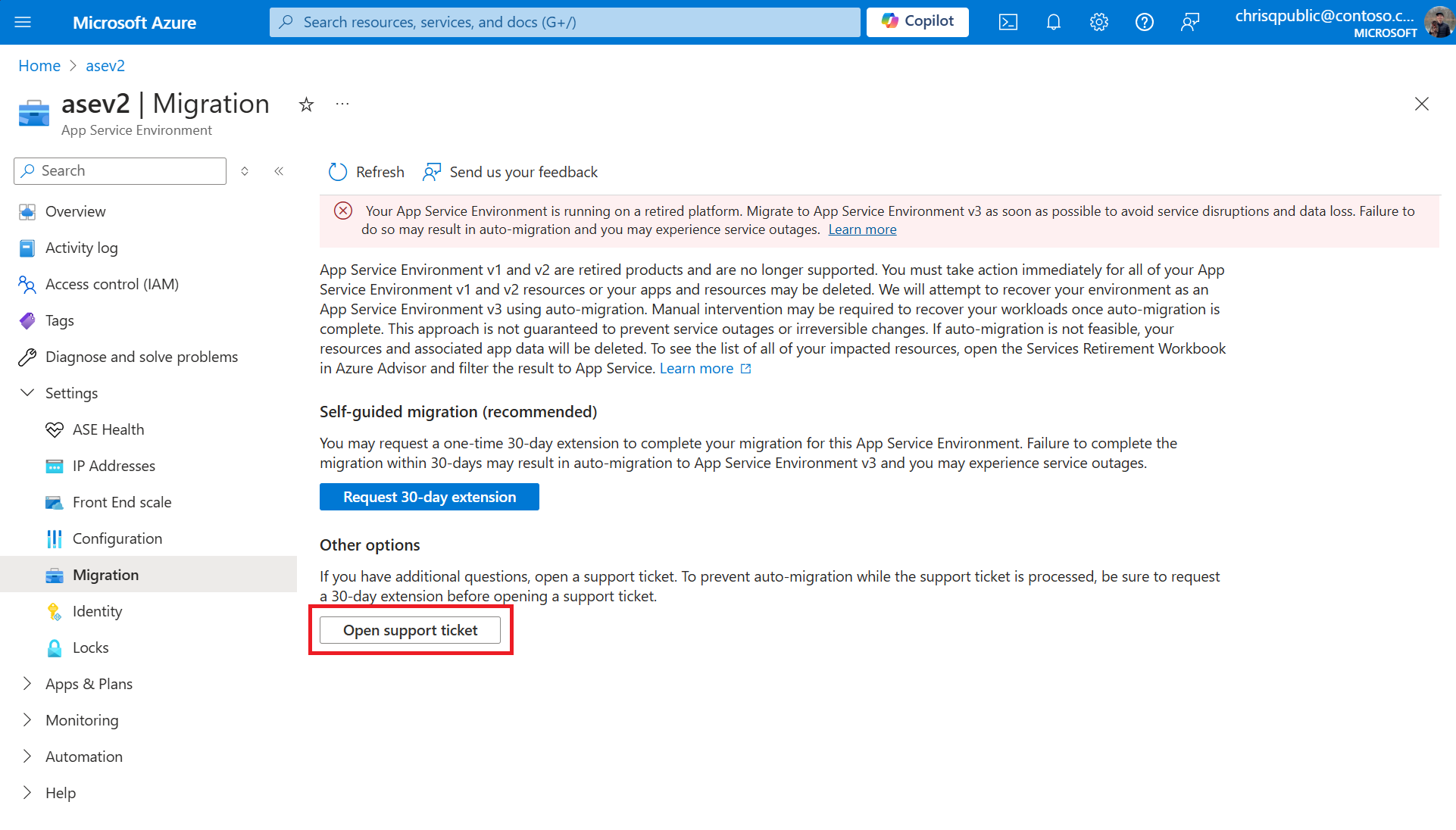Click the Tags item in Settings
Image resolution: width=1456 pixels, height=830 pixels.
pyautogui.click(x=59, y=320)
